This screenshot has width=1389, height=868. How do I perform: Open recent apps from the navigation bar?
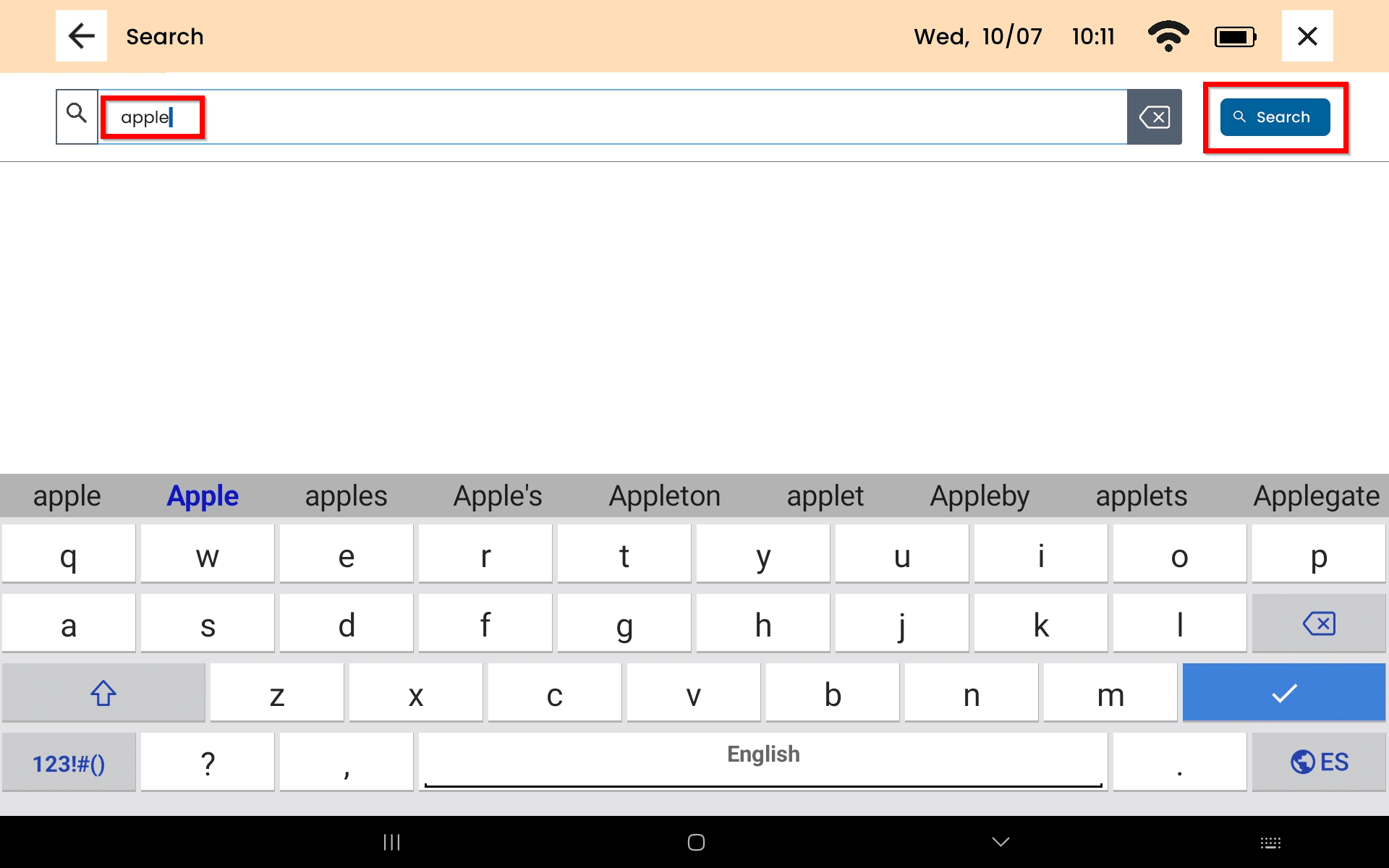point(391,842)
